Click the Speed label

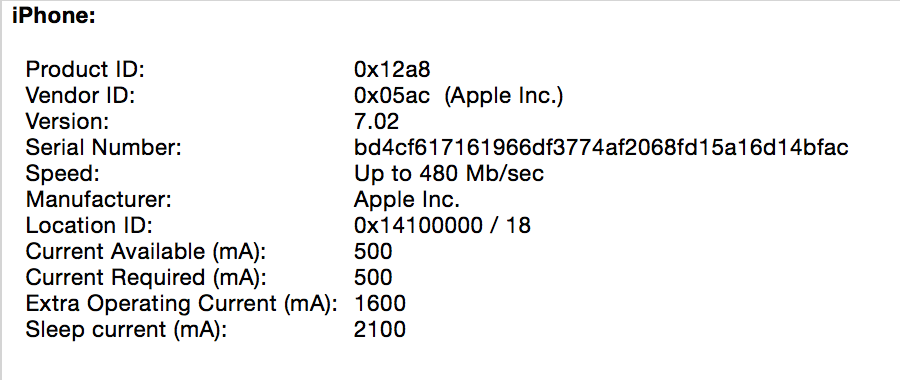pyautogui.click(x=63, y=174)
